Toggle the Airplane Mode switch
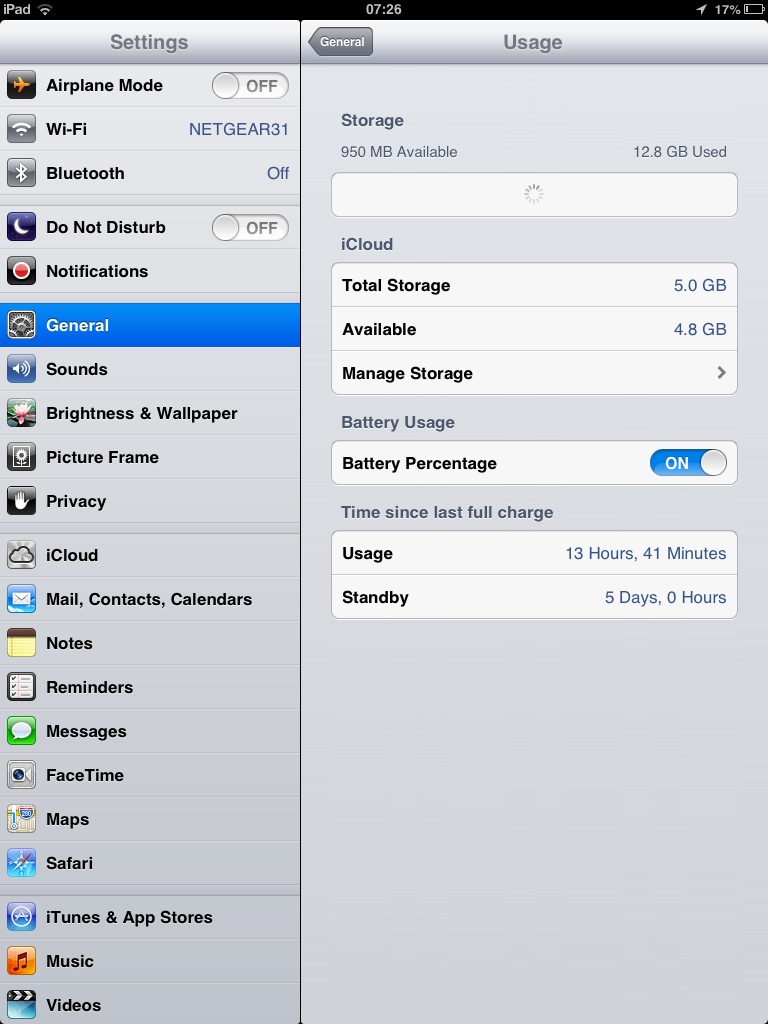 click(250, 86)
